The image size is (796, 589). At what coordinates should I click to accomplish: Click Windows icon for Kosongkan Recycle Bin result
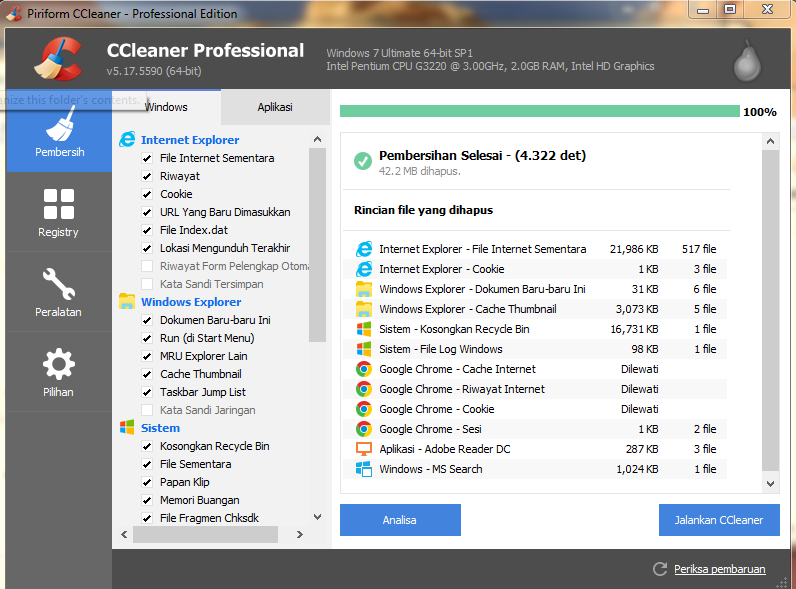364,329
